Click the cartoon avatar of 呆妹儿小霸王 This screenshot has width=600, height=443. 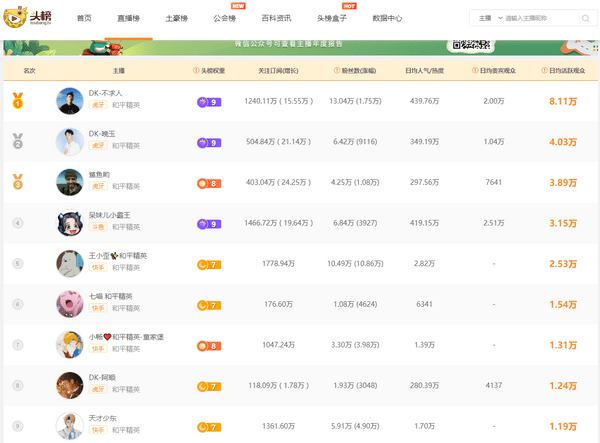point(70,223)
